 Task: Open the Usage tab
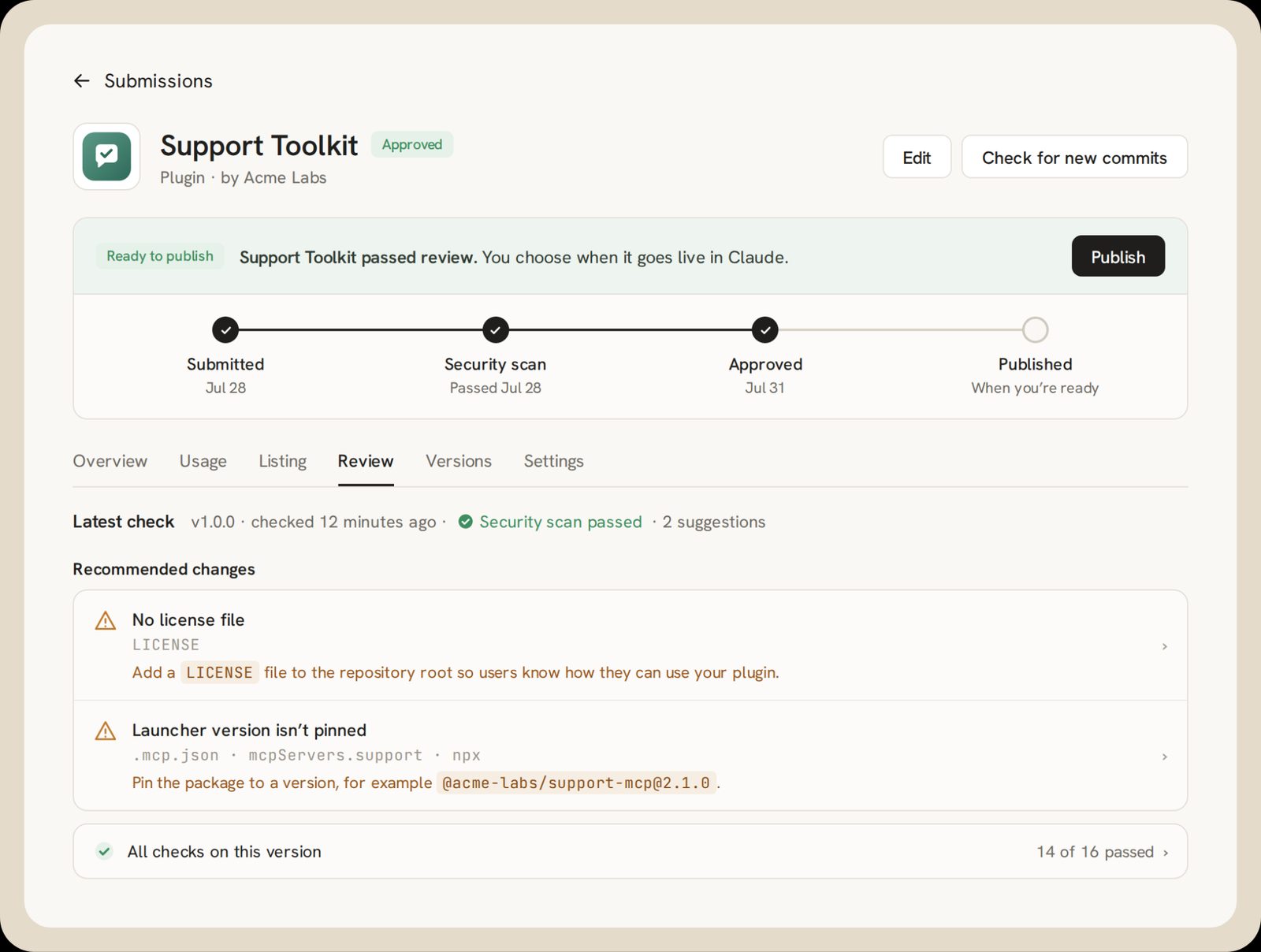(203, 461)
